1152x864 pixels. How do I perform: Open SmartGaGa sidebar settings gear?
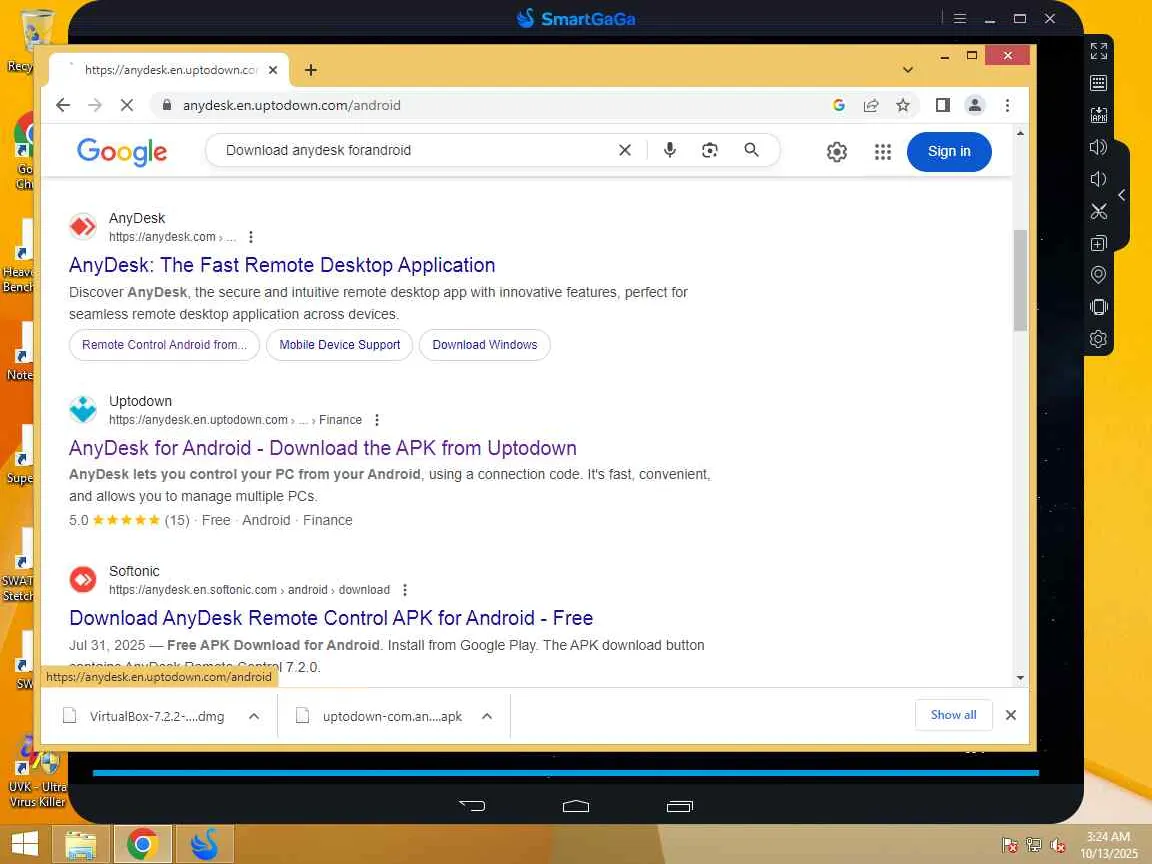[1098, 339]
